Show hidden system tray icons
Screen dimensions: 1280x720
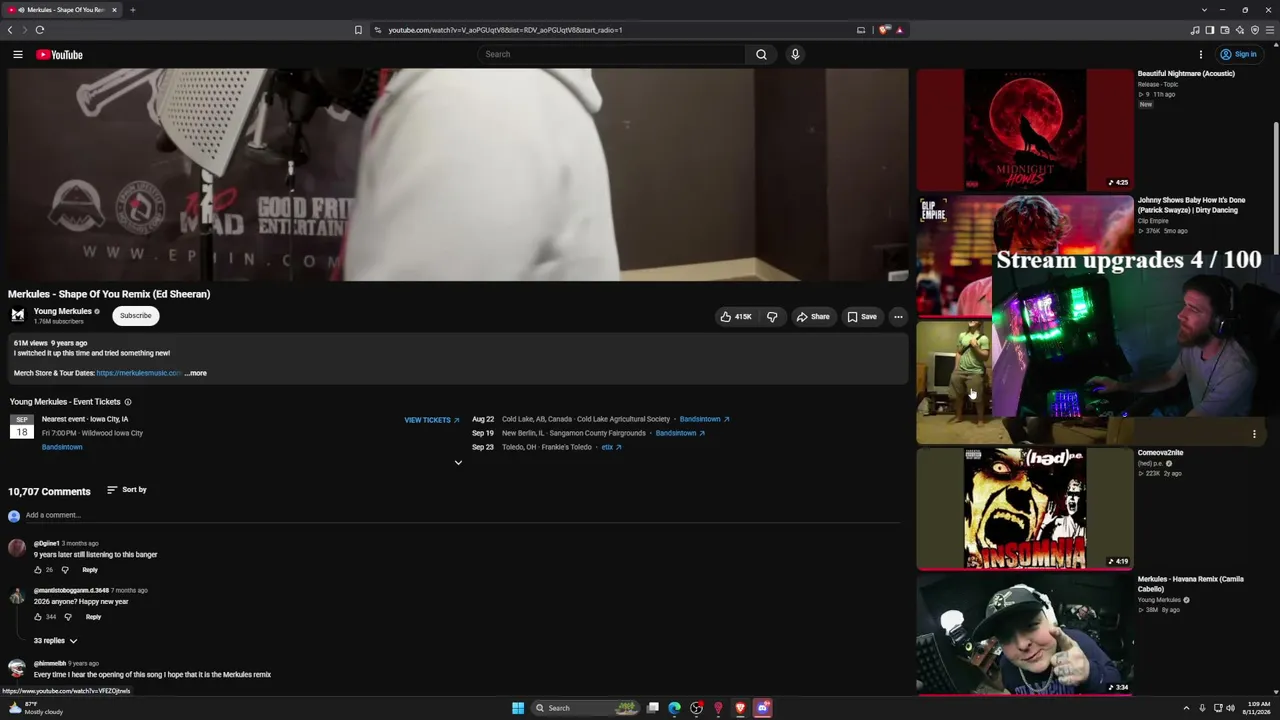tap(1186, 708)
